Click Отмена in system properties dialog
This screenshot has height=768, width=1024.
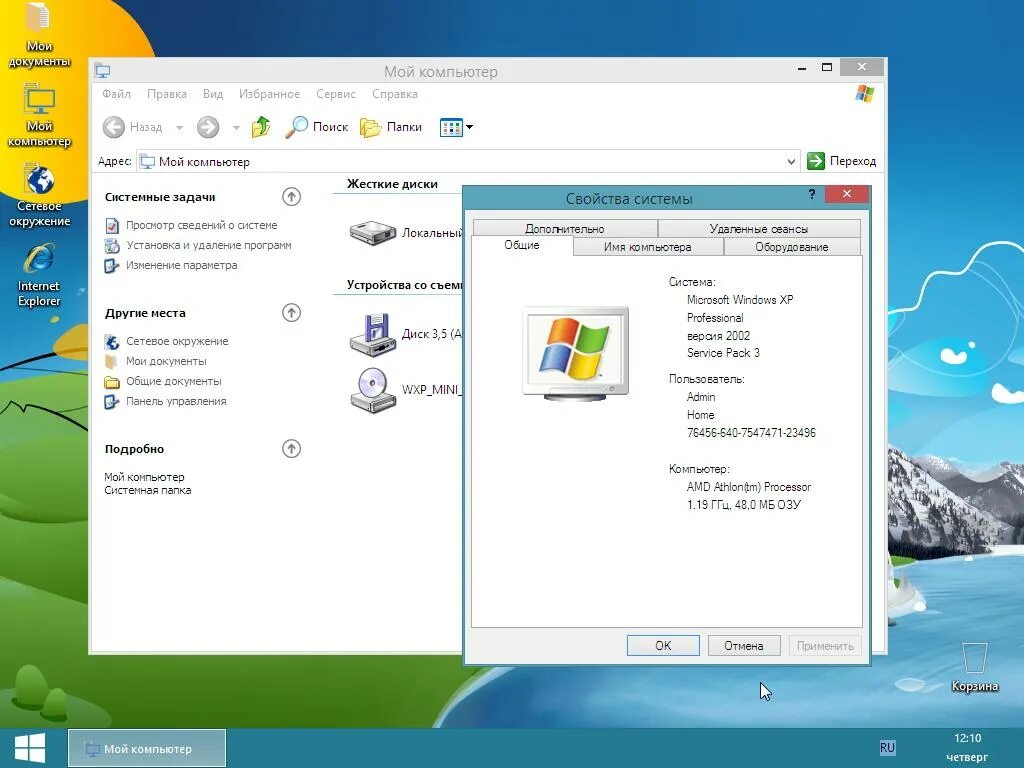coord(744,645)
